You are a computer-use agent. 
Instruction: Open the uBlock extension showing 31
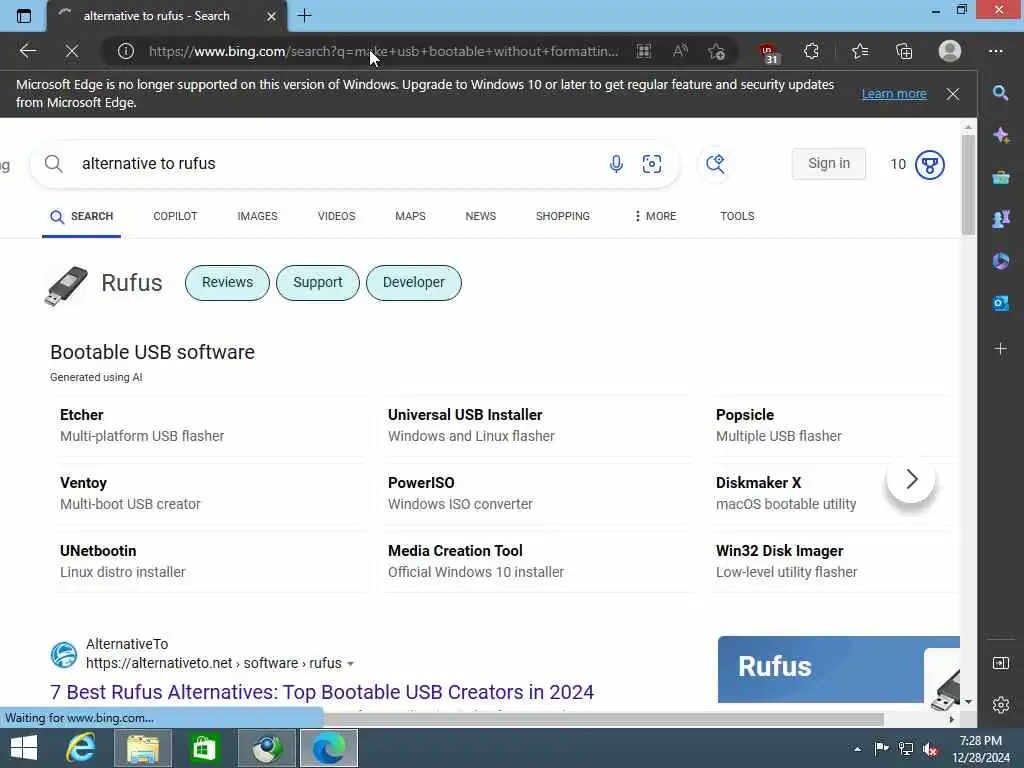[x=768, y=52]
